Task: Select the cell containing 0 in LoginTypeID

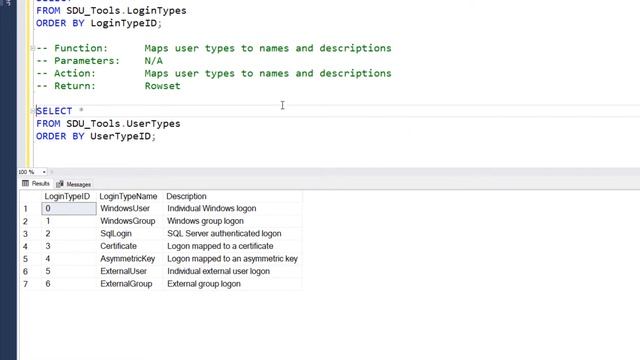Action: point(69,209)
